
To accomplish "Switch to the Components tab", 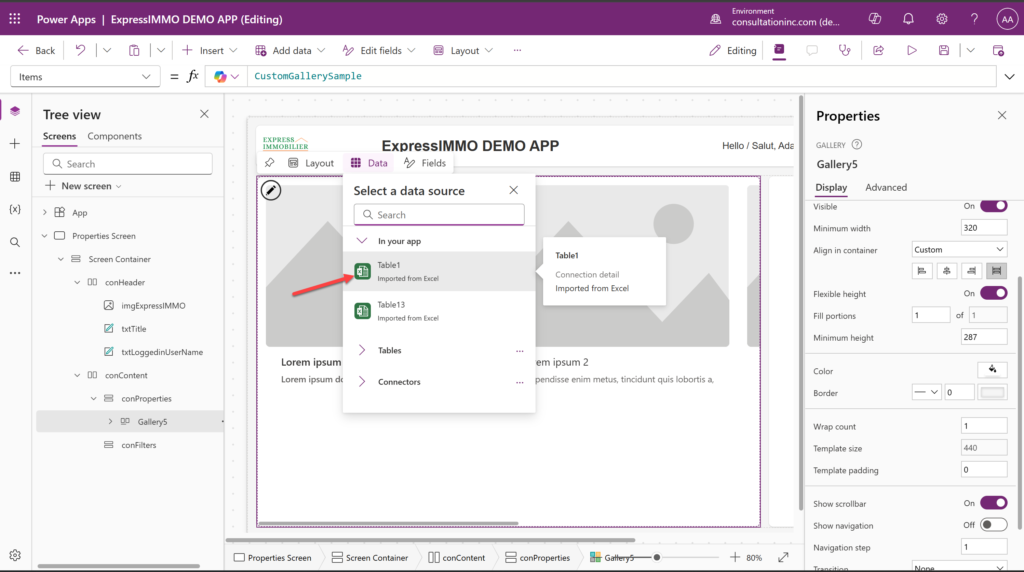I will coord(114,136).
